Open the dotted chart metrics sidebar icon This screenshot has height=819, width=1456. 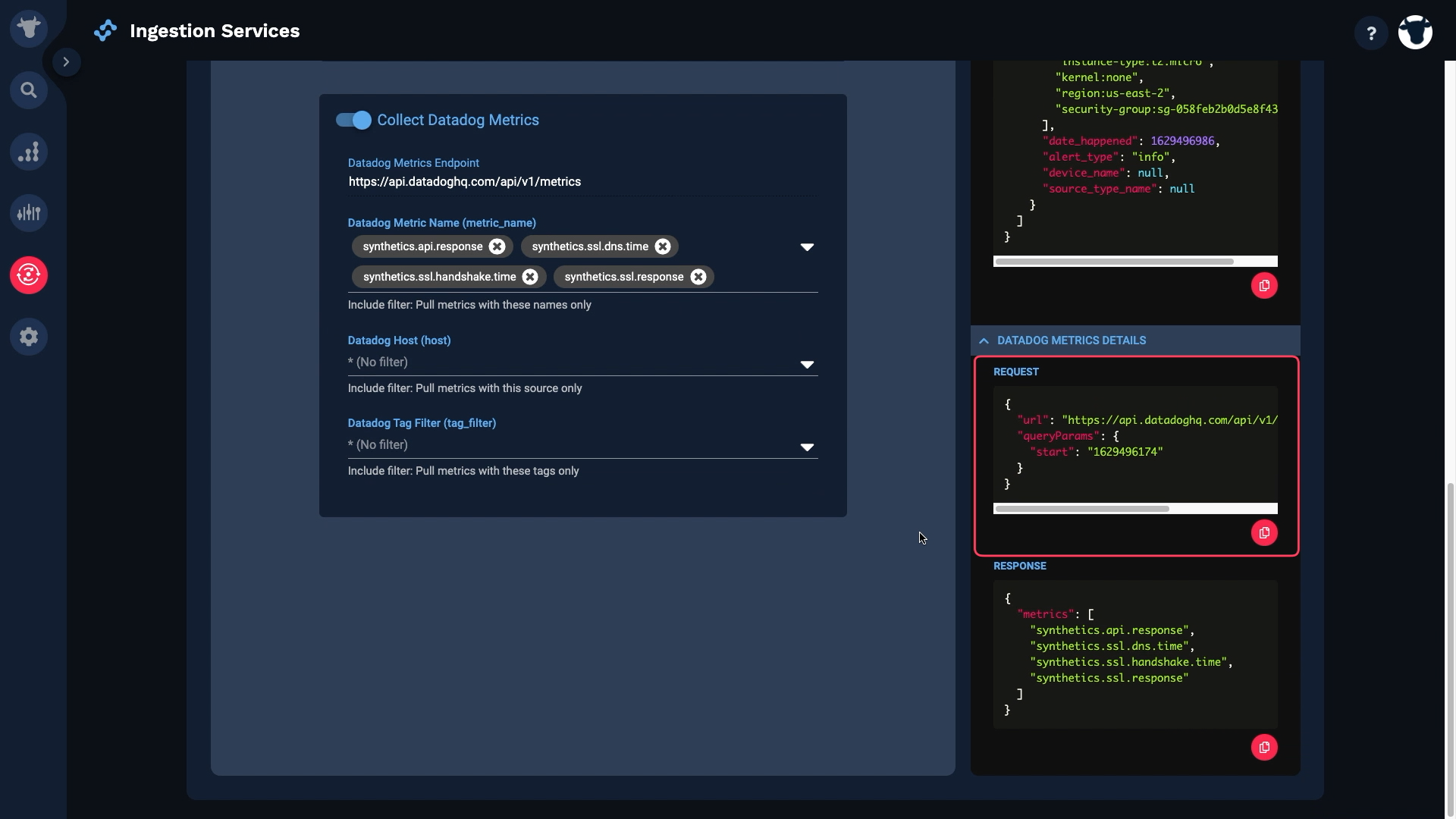point(29,152)
